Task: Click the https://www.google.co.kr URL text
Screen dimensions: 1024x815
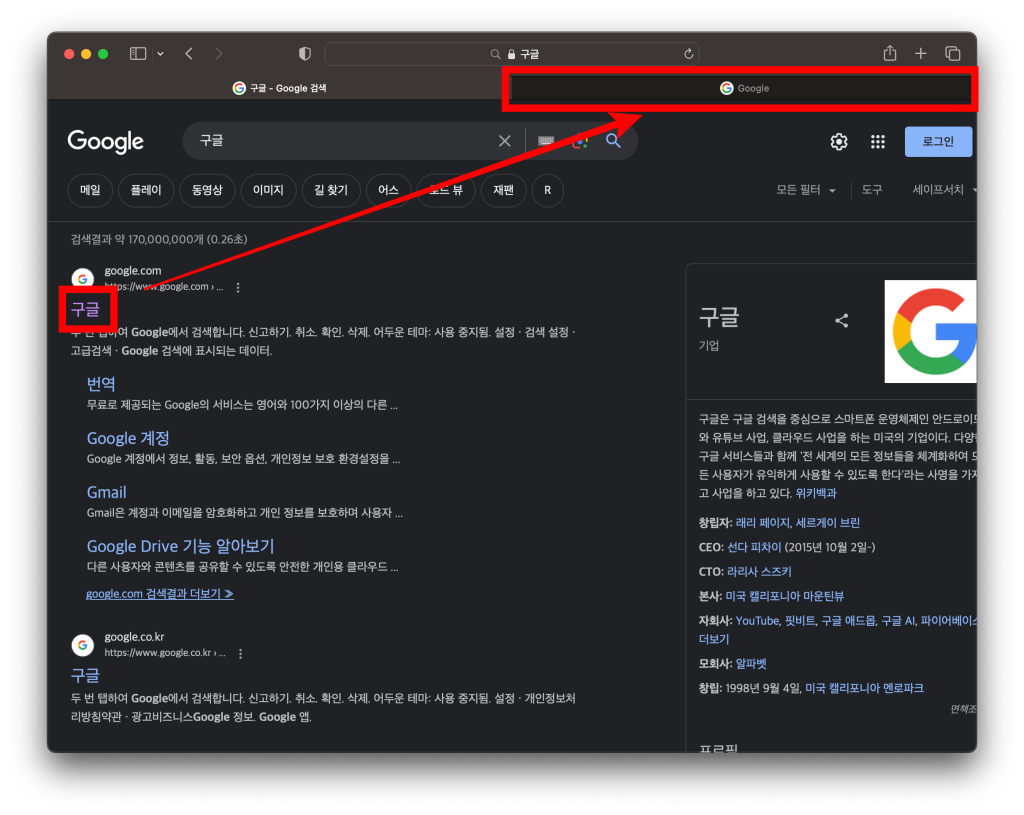Action: pyautogui.click(x=157, y=652)
